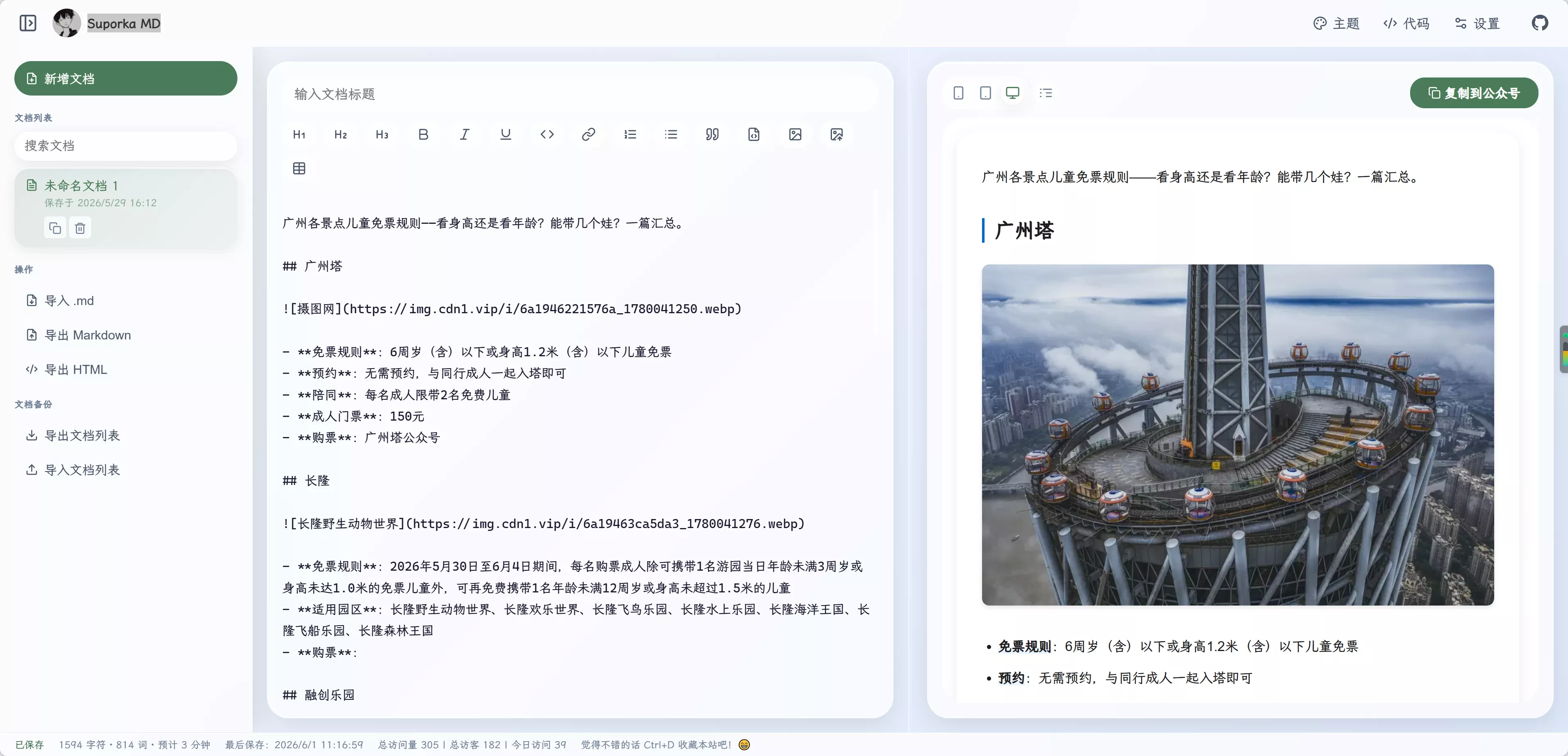
Task: Apply bold formatting
Action: click(x=423, y=134)
